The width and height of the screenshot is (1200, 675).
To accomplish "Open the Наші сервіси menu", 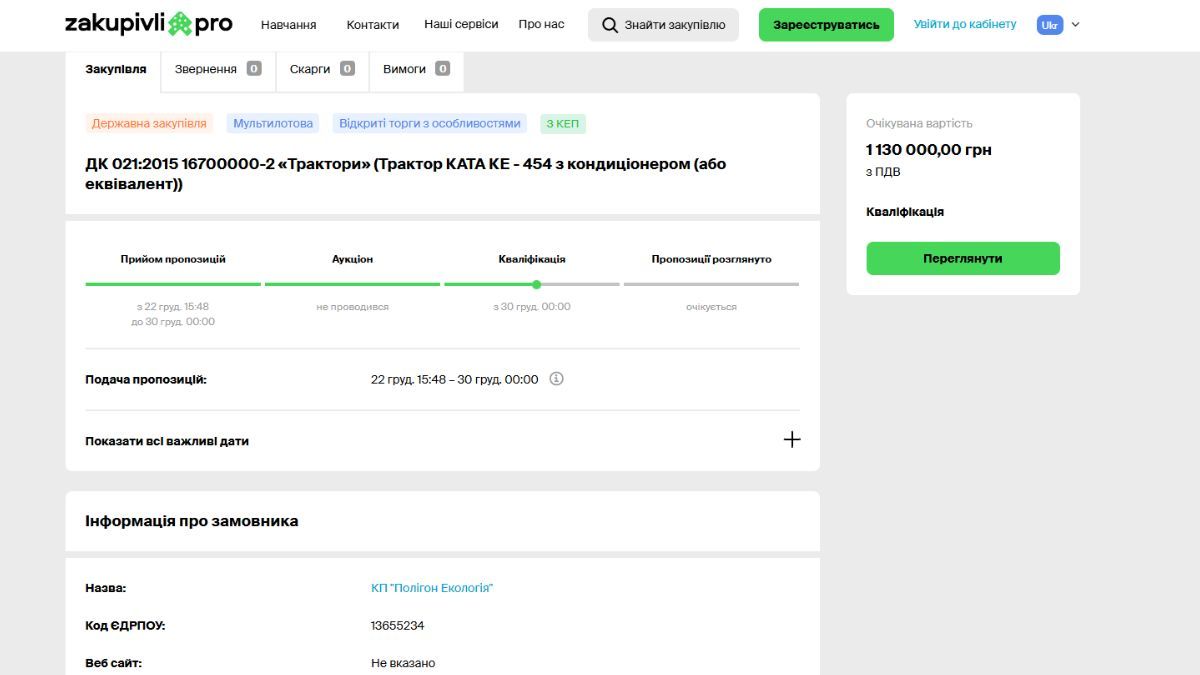I will click(461, 24).
